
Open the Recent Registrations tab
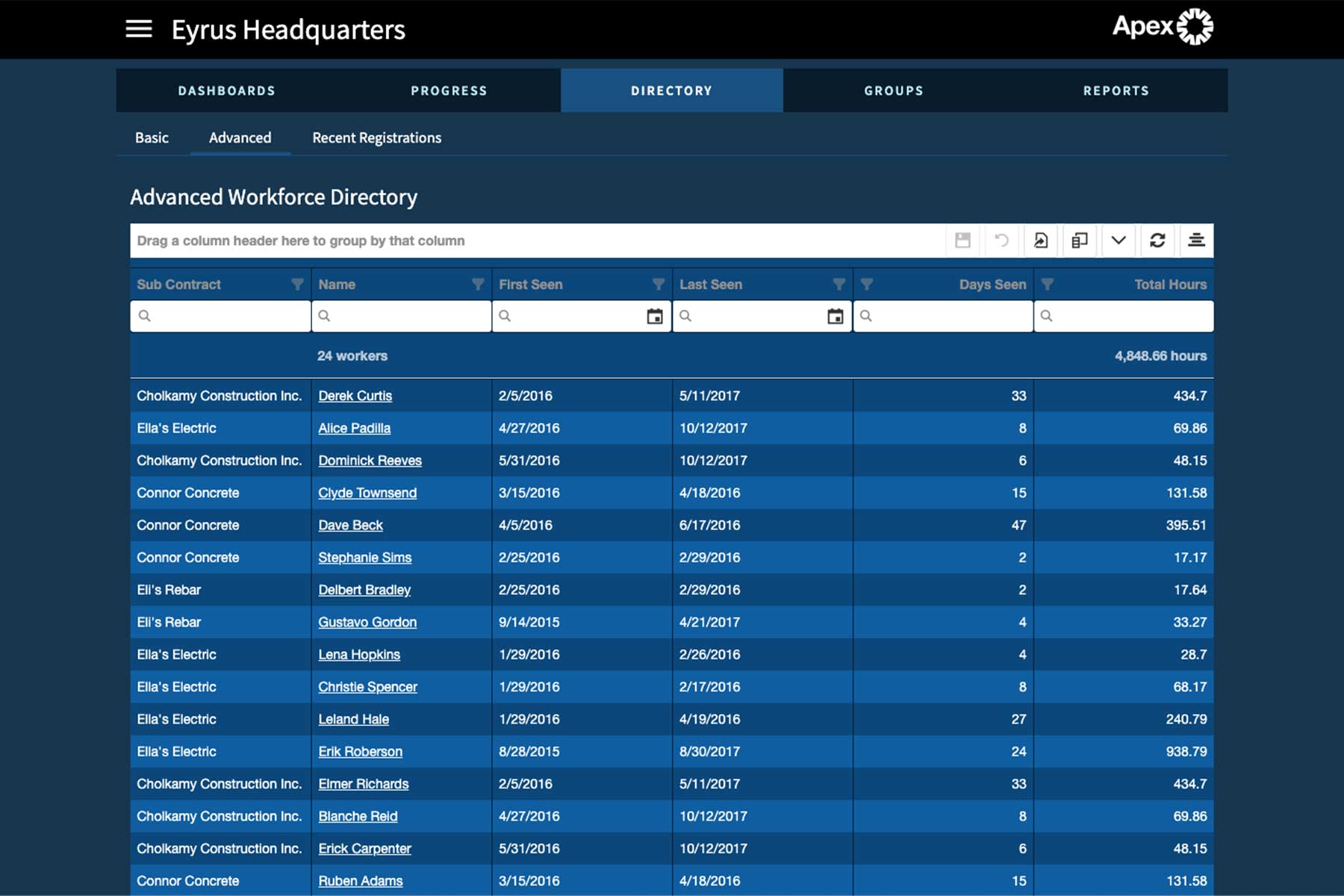click(376, 137)
